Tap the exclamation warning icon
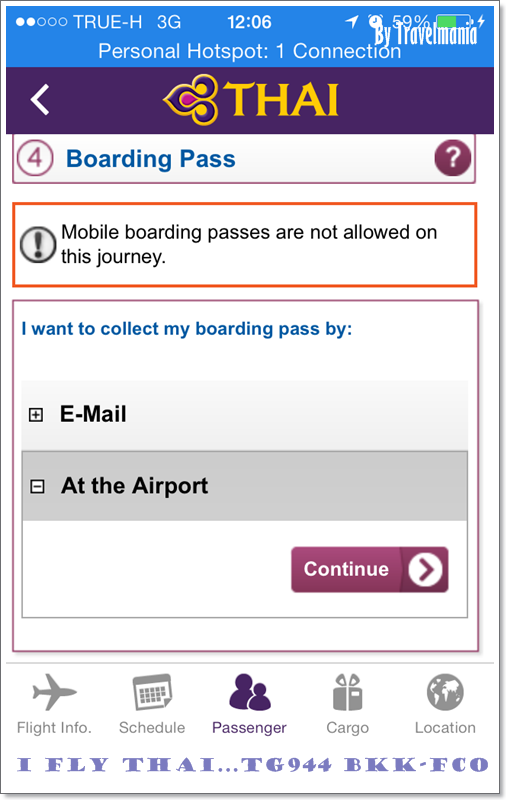 [x=38, y=244]
